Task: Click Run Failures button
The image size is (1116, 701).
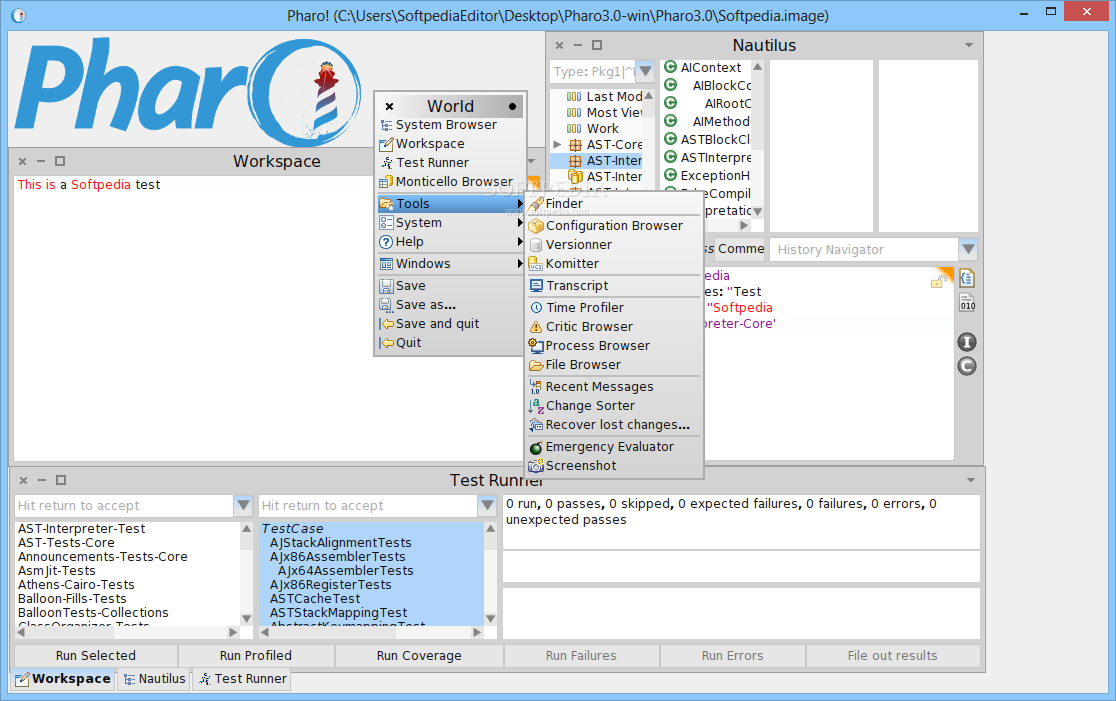Action: (581, 655)
